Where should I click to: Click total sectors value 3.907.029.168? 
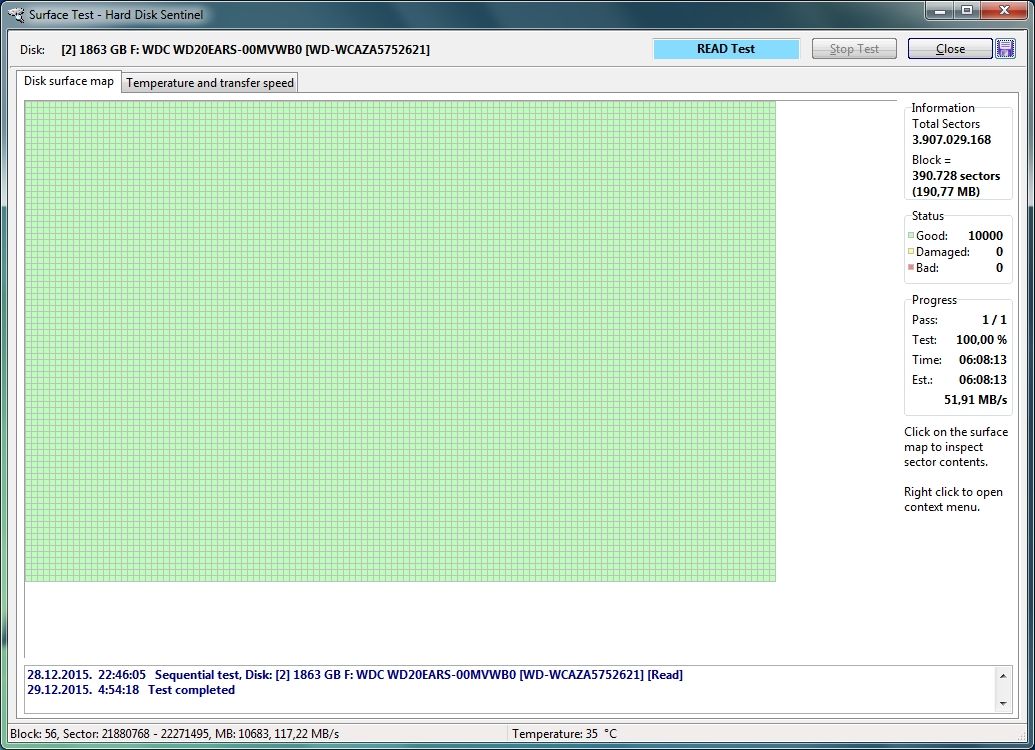(x=951, y=140)
